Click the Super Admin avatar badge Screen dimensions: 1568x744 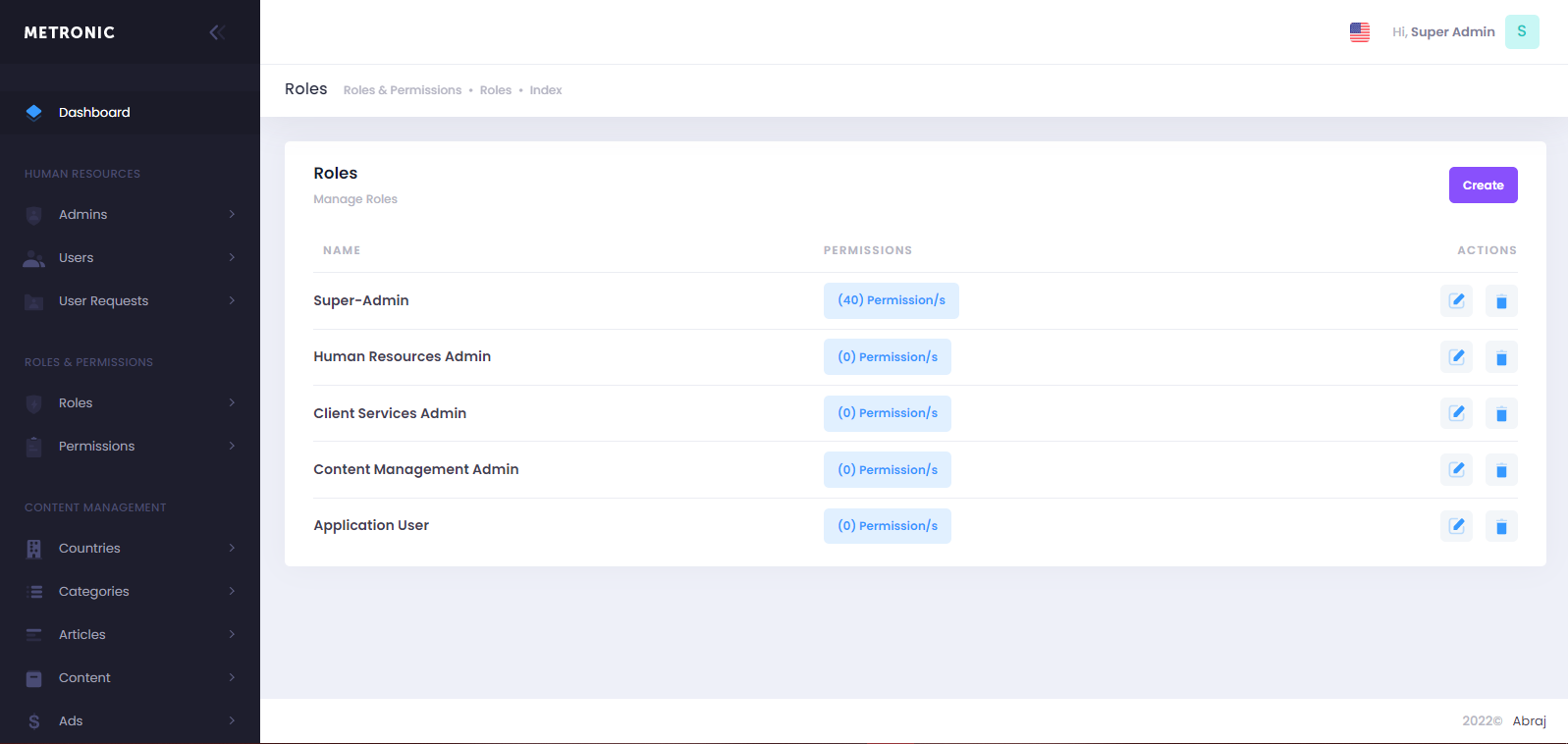(1521, 32)
